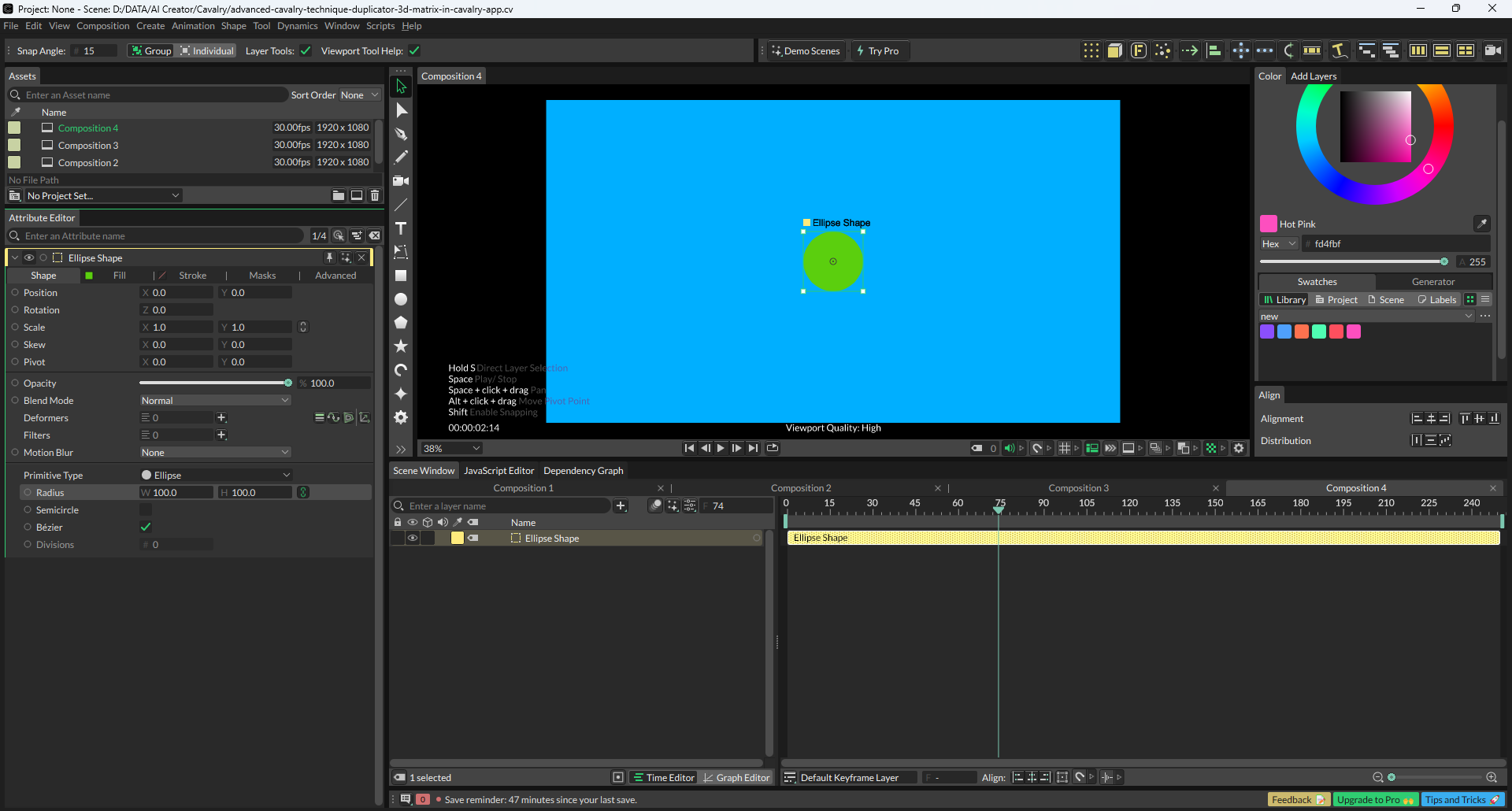1512x811 pixels.
Task: Select the Text tool
Action: point(401,228)
